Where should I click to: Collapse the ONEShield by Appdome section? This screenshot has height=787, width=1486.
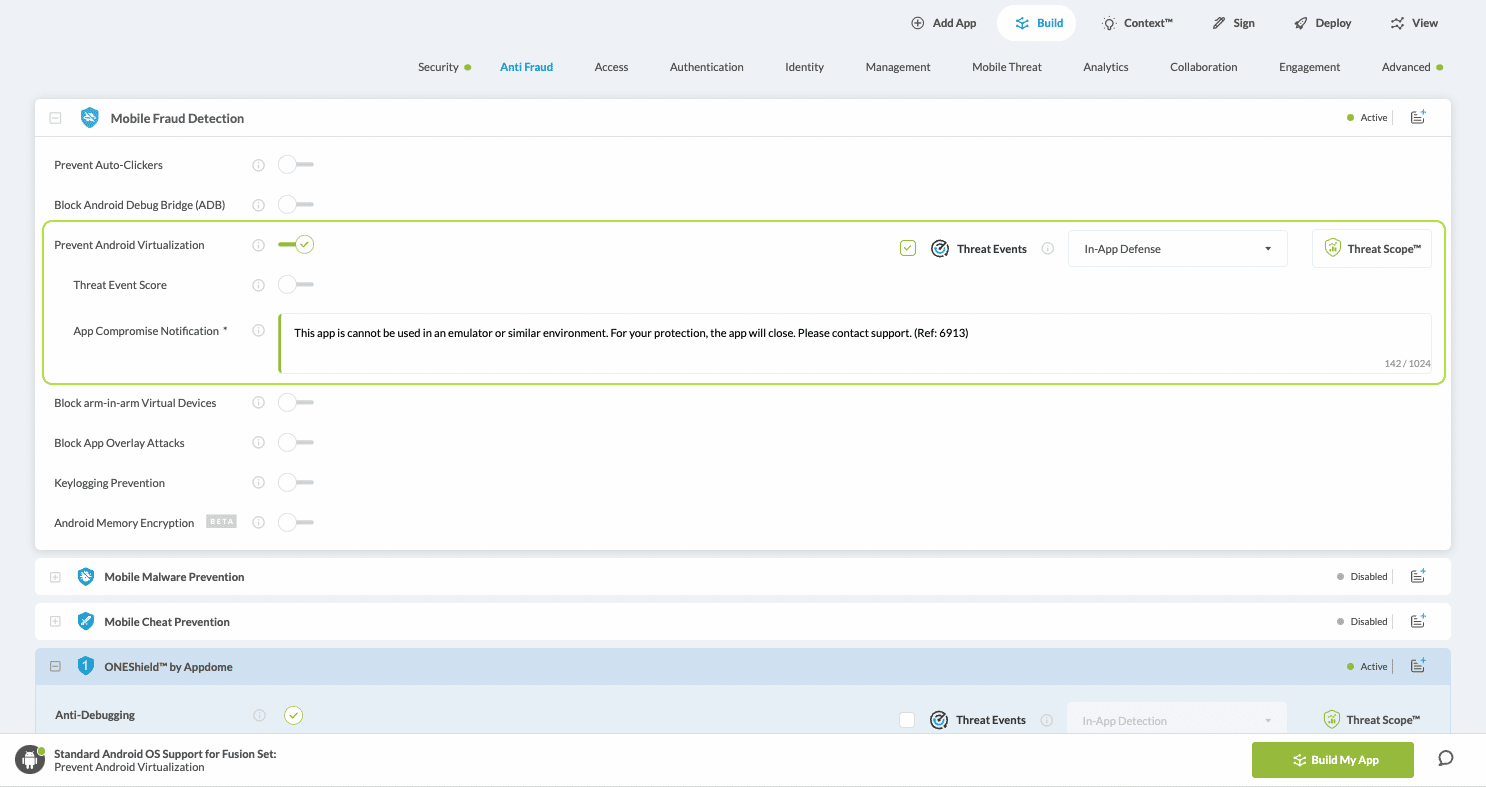pos(55,666)
